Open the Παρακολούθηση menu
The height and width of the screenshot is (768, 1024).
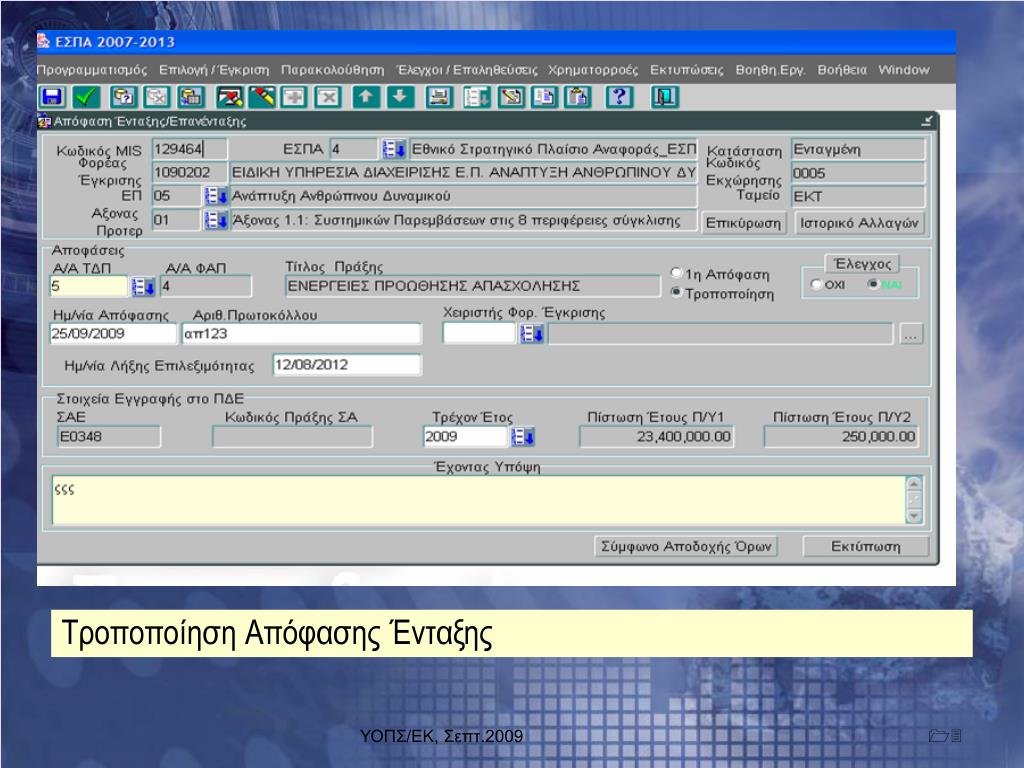click(332, 70)
